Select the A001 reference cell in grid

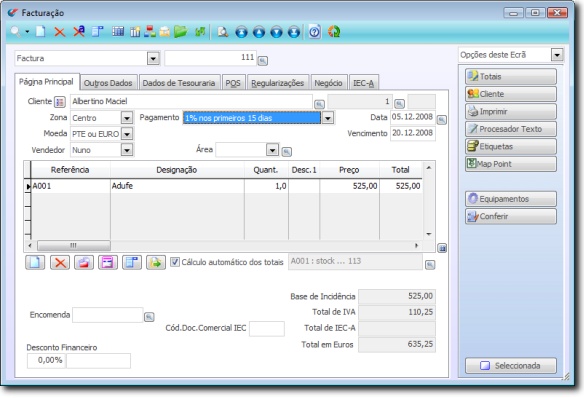tap(70, 186)
